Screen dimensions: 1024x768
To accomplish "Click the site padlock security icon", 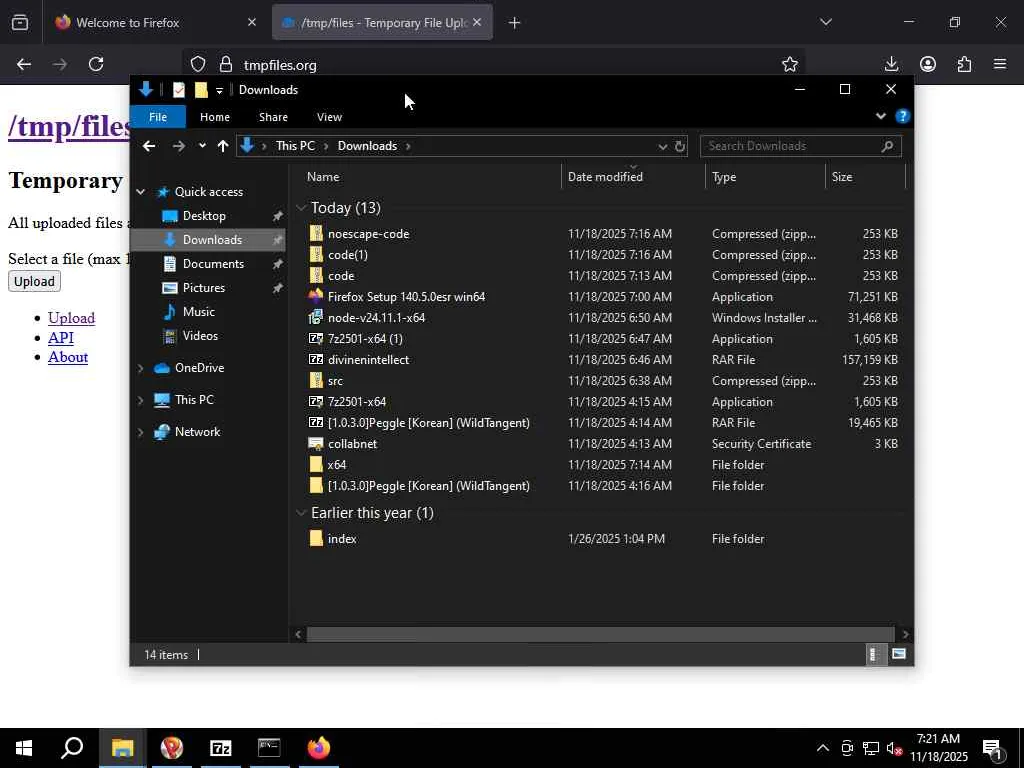I will (x=226, y=64).
